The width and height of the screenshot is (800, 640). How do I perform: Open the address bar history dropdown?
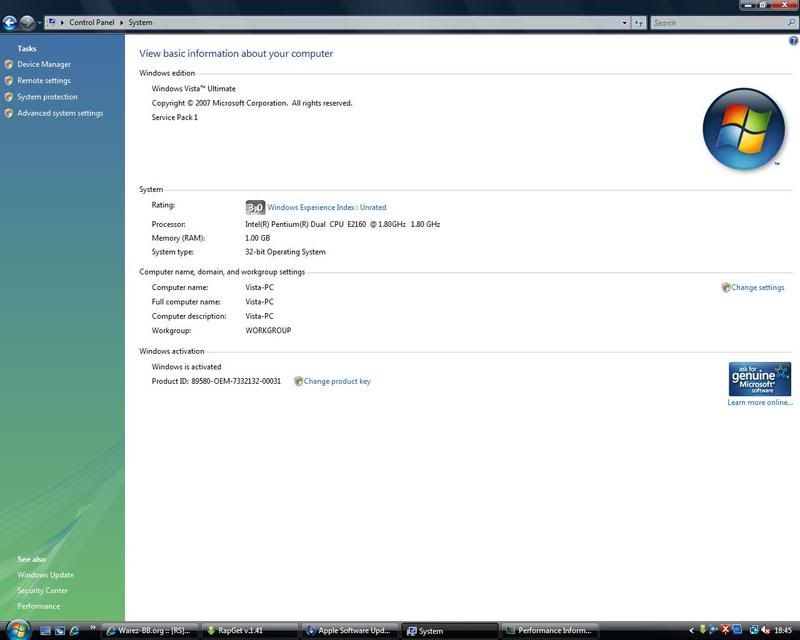[x=624, y=22]
